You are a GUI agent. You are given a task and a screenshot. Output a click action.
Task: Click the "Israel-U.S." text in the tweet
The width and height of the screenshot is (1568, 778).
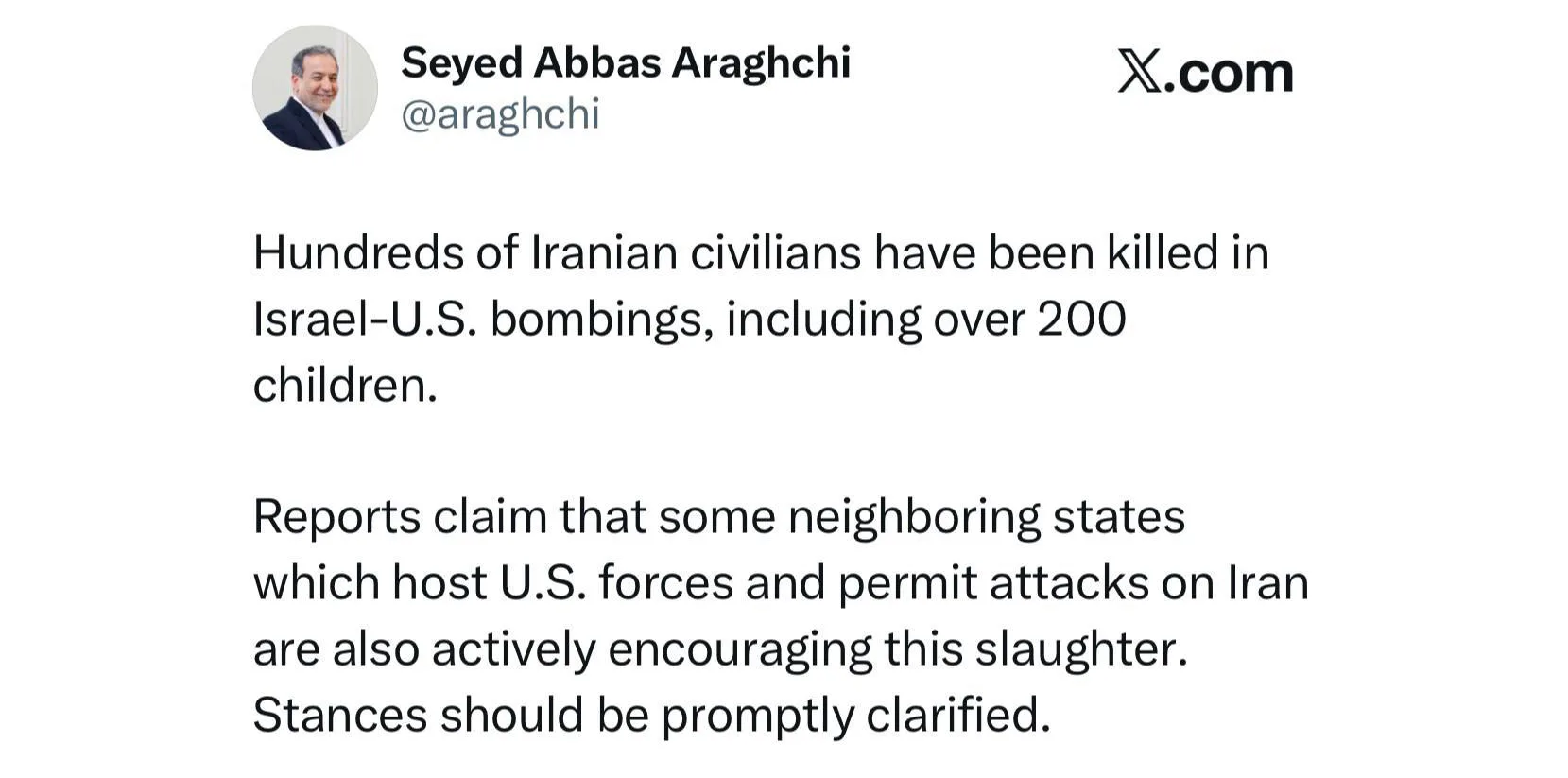364,320
